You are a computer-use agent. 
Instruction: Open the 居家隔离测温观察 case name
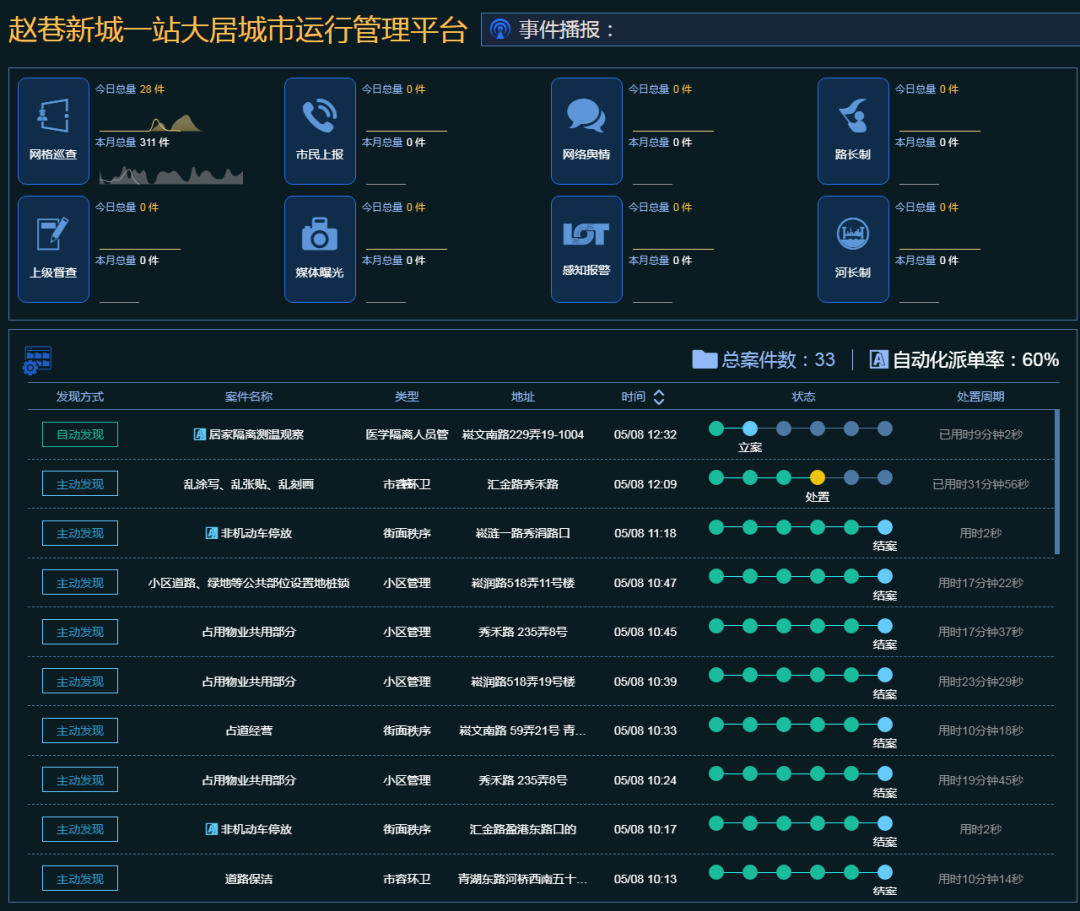click(x=255, y=435)
